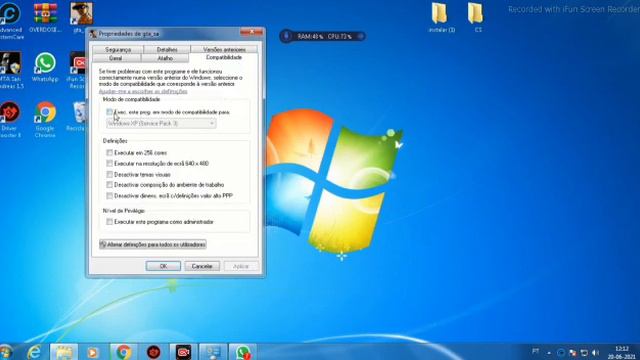Select the gta_sa desktop shortcut

(81, 18)
